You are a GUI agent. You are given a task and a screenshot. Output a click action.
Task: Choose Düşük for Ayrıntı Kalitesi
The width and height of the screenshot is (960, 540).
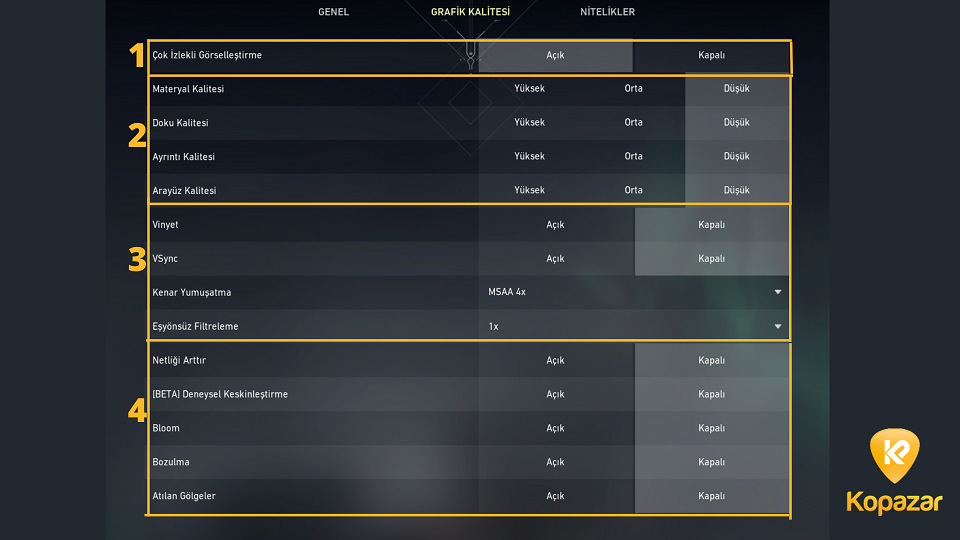[x=737, y=156]
